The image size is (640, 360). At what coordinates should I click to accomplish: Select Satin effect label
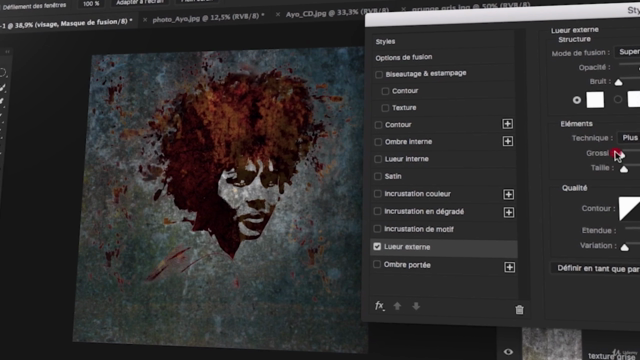pyautogui.click(x=393, y=176)
